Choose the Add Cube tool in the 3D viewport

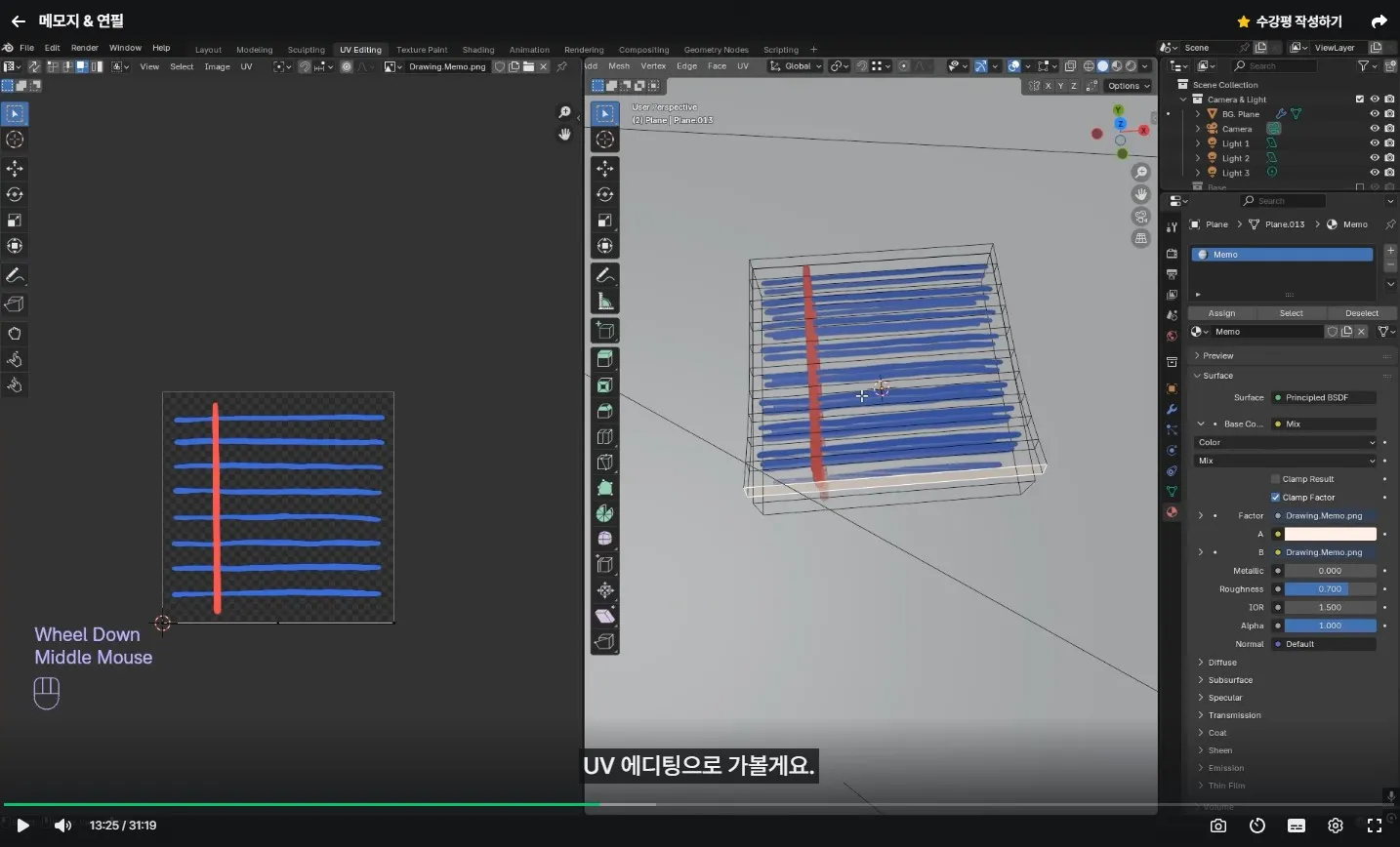click(605, 331)
